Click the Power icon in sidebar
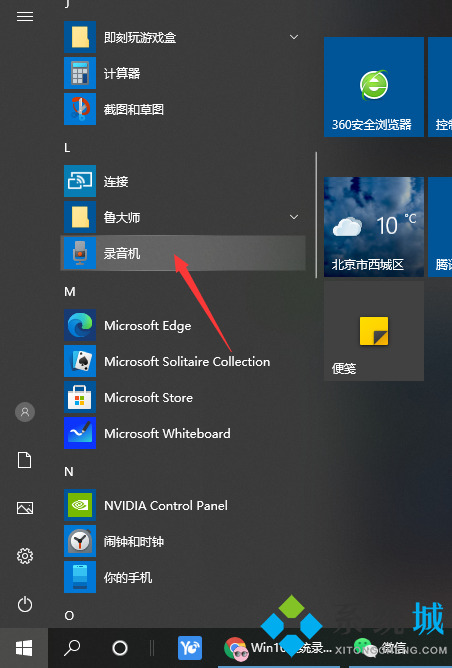Image resolution: width=452 pixels, height=668 pixels. (x=25, y=604)
